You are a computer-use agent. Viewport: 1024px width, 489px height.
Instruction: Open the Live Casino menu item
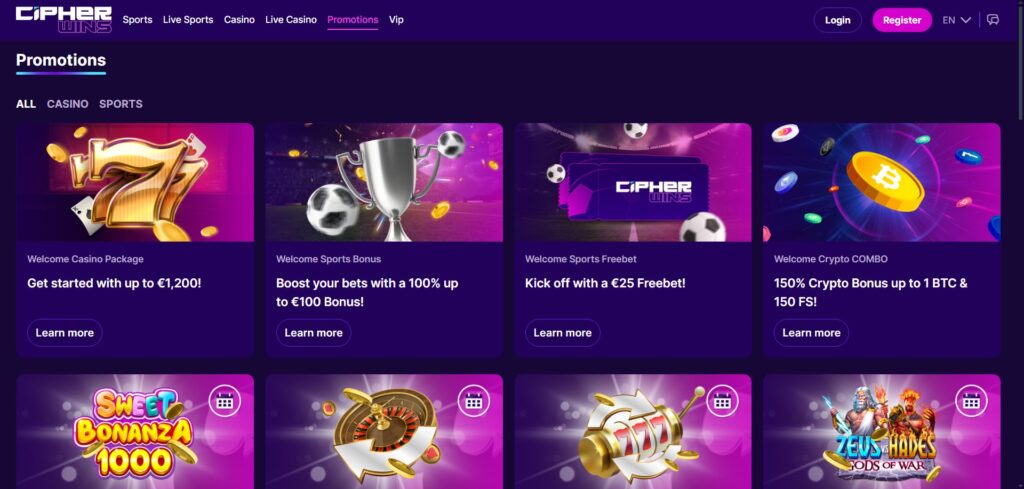pos(291,20)
